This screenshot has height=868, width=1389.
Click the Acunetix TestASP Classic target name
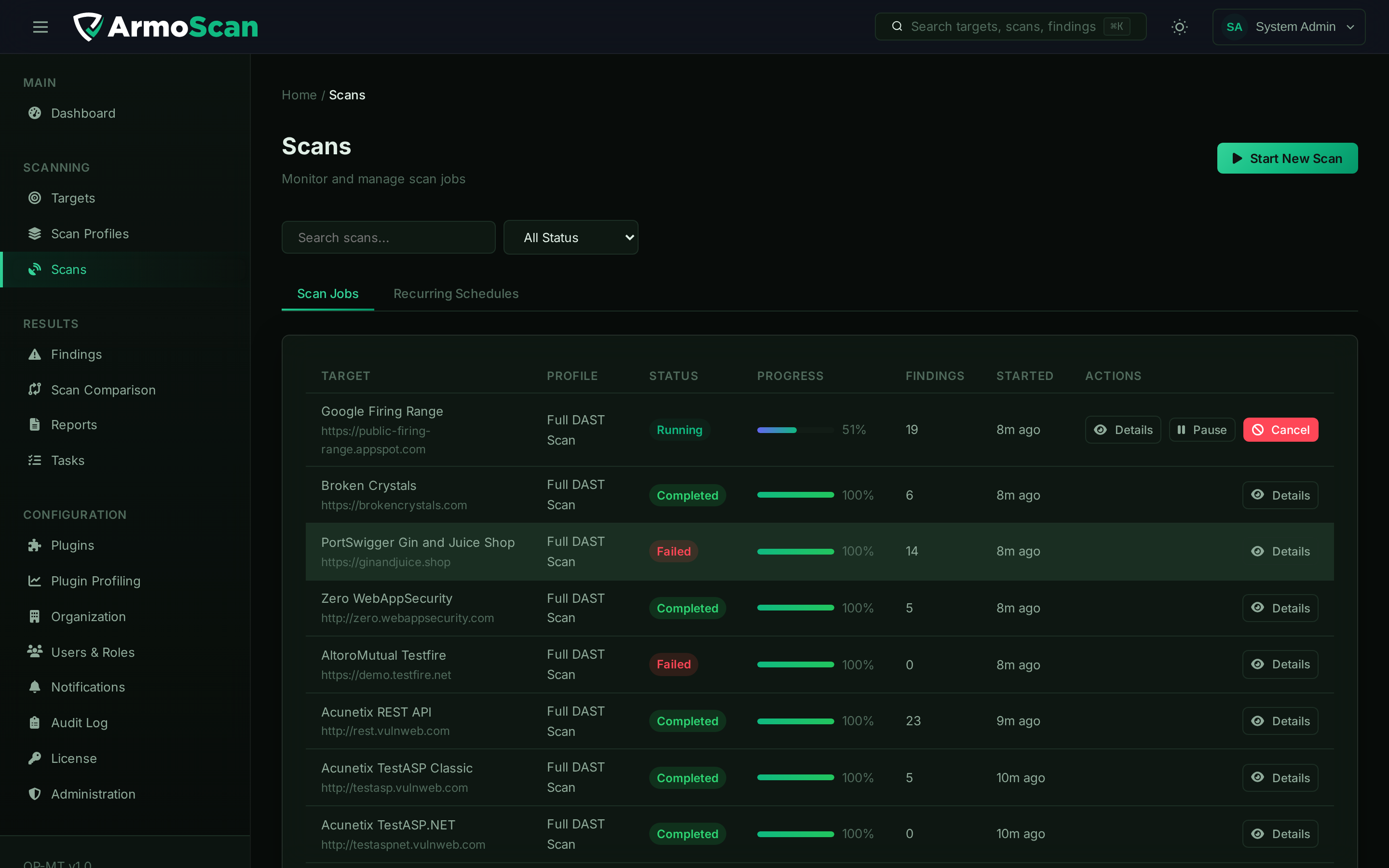396,768
